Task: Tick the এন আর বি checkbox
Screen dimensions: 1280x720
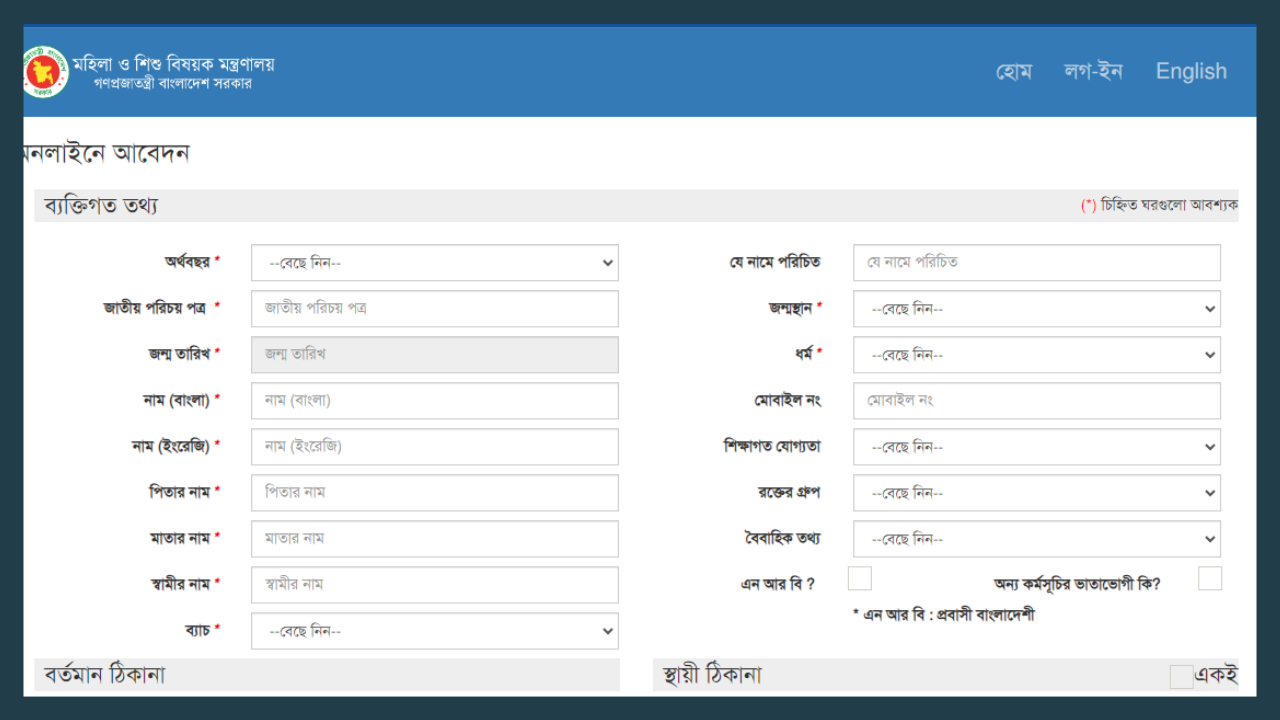Action: tap(859, 579)
